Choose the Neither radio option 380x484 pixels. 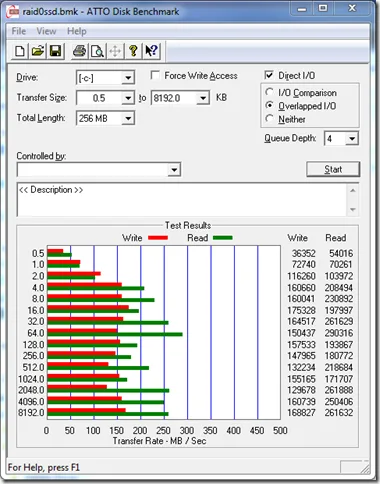(269, 118)
